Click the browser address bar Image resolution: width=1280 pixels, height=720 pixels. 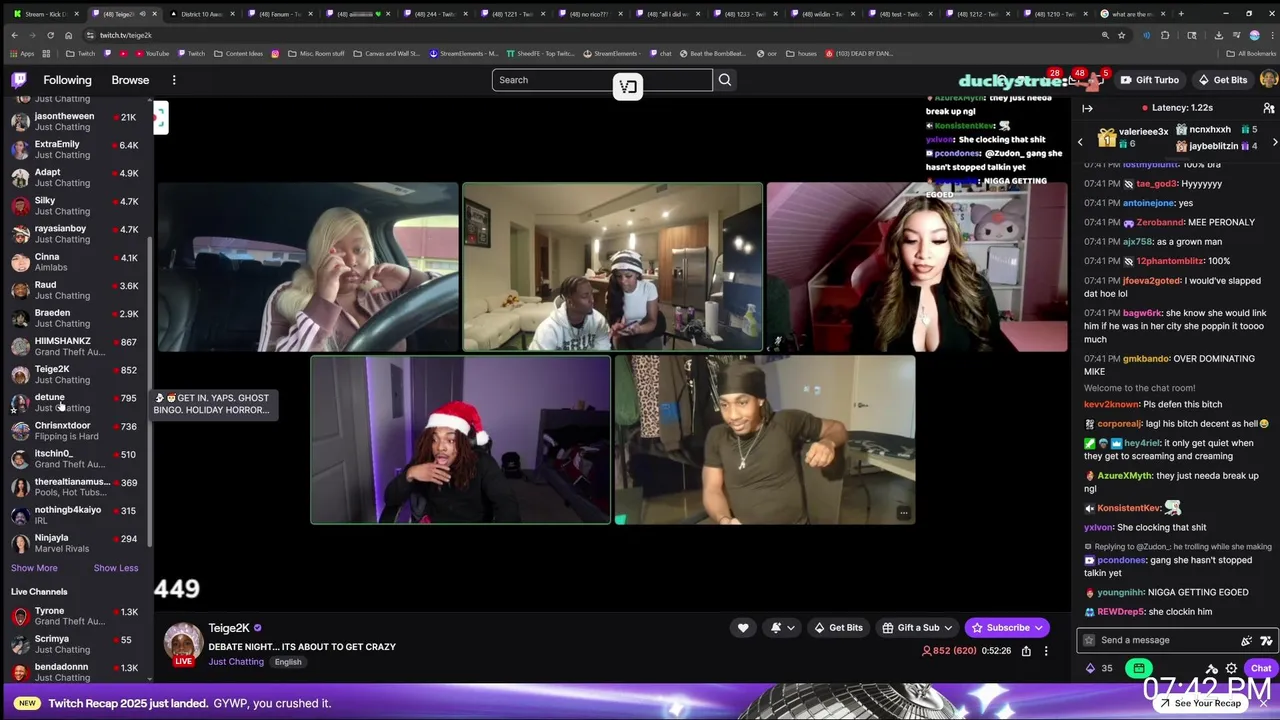coord(590,35)
